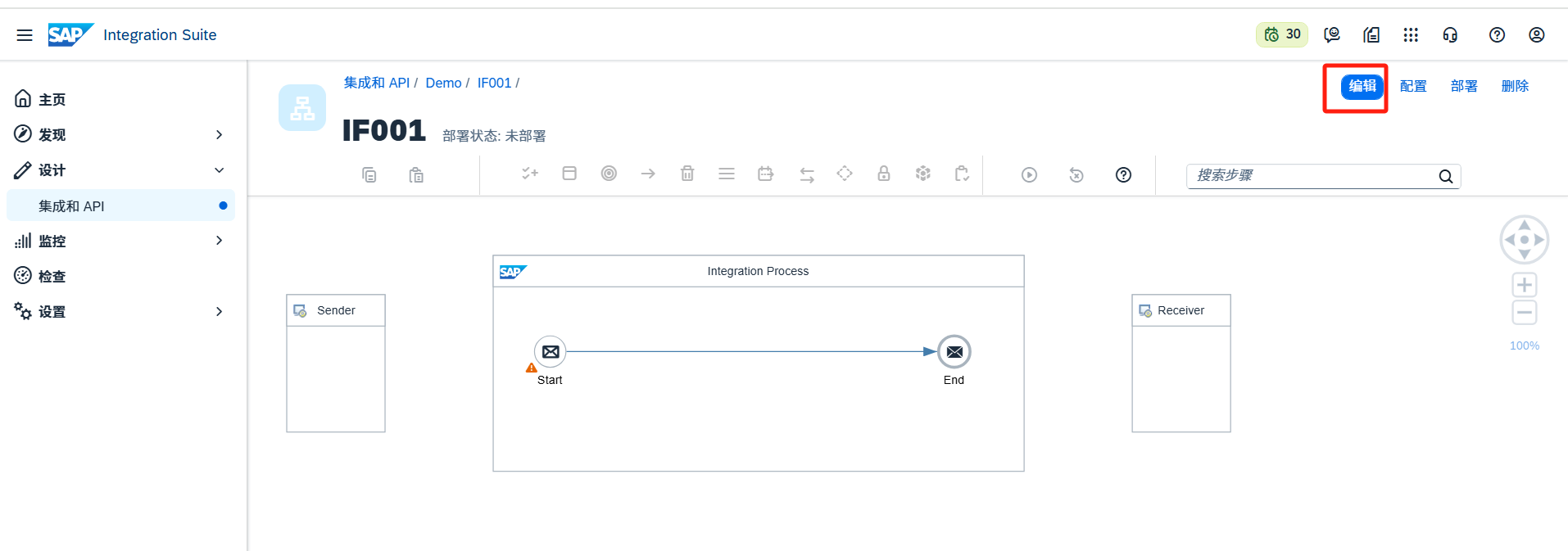
Task: Select the Receiver participant box
Action: (1181, 363)
